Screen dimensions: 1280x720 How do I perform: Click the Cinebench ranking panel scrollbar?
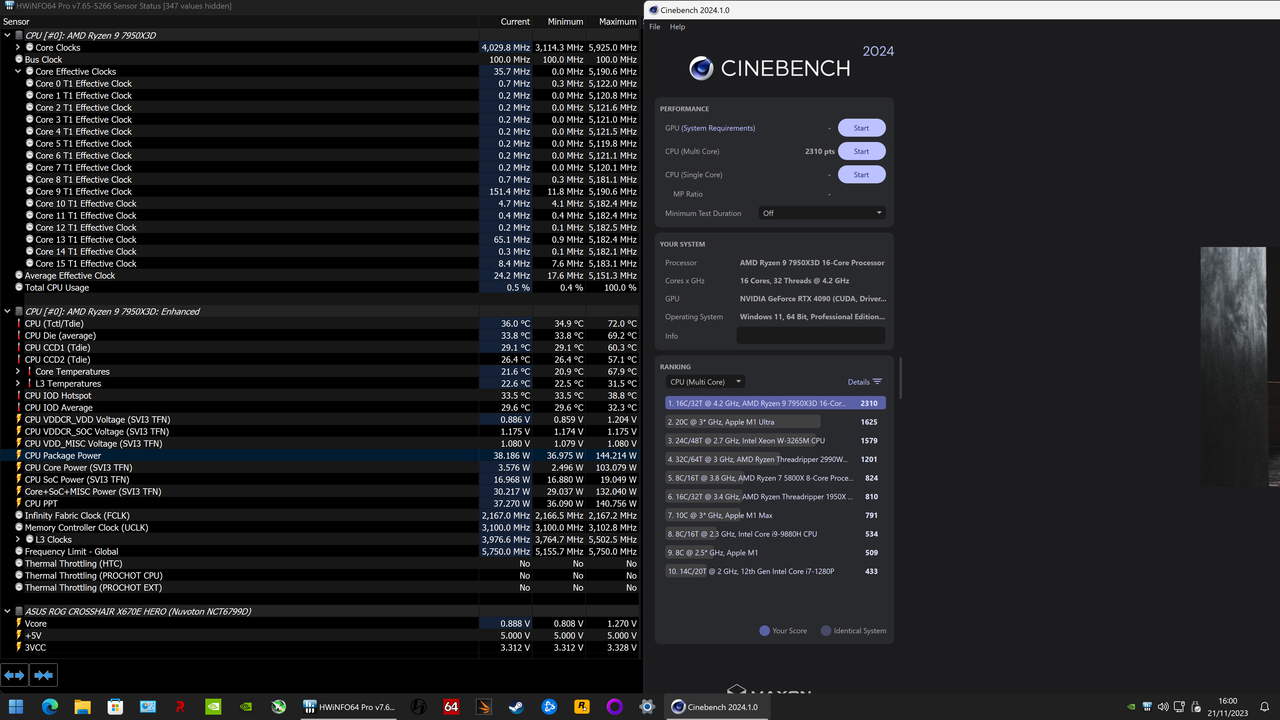[x=900, y=378]
